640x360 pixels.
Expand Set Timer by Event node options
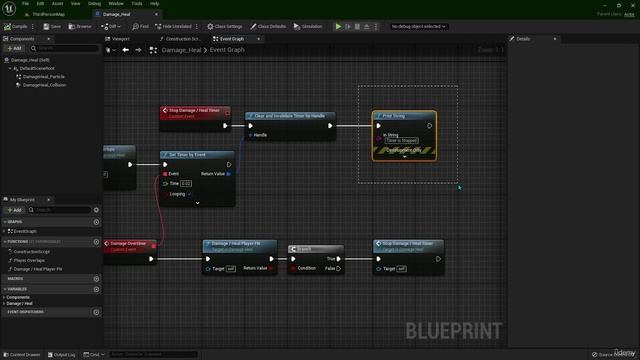[198, 203]
